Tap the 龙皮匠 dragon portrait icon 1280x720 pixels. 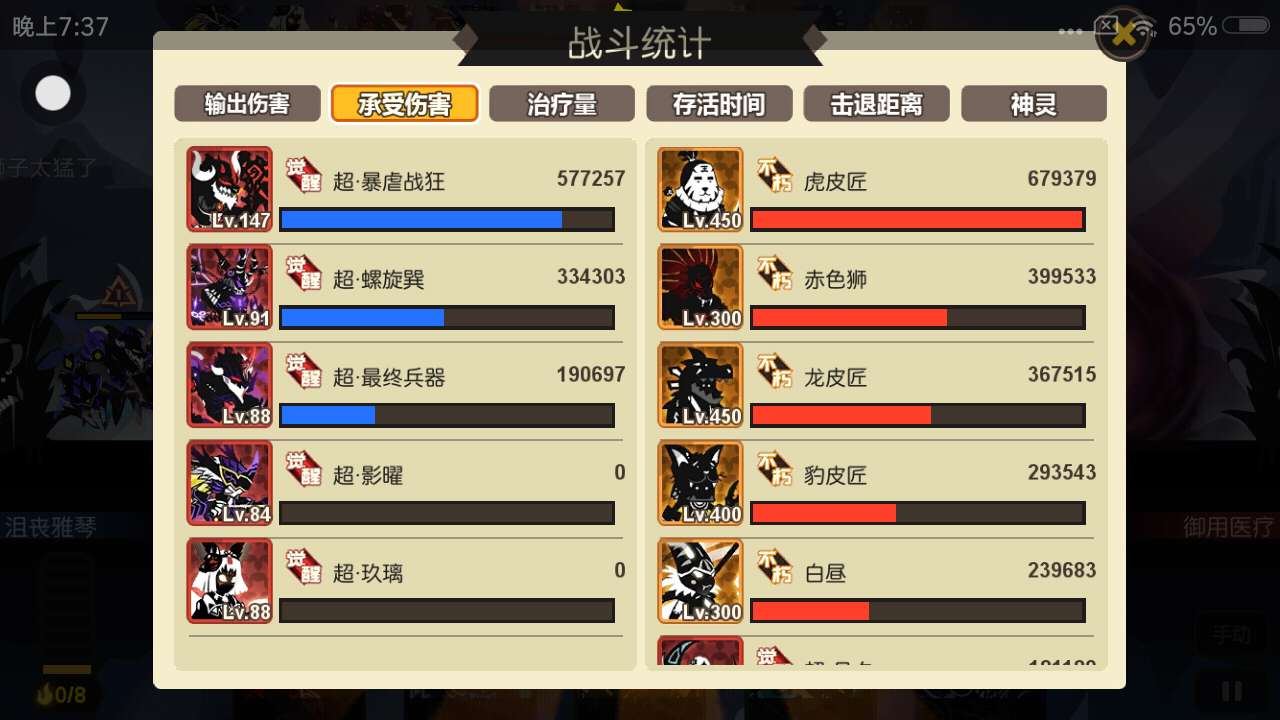(700, 385)
